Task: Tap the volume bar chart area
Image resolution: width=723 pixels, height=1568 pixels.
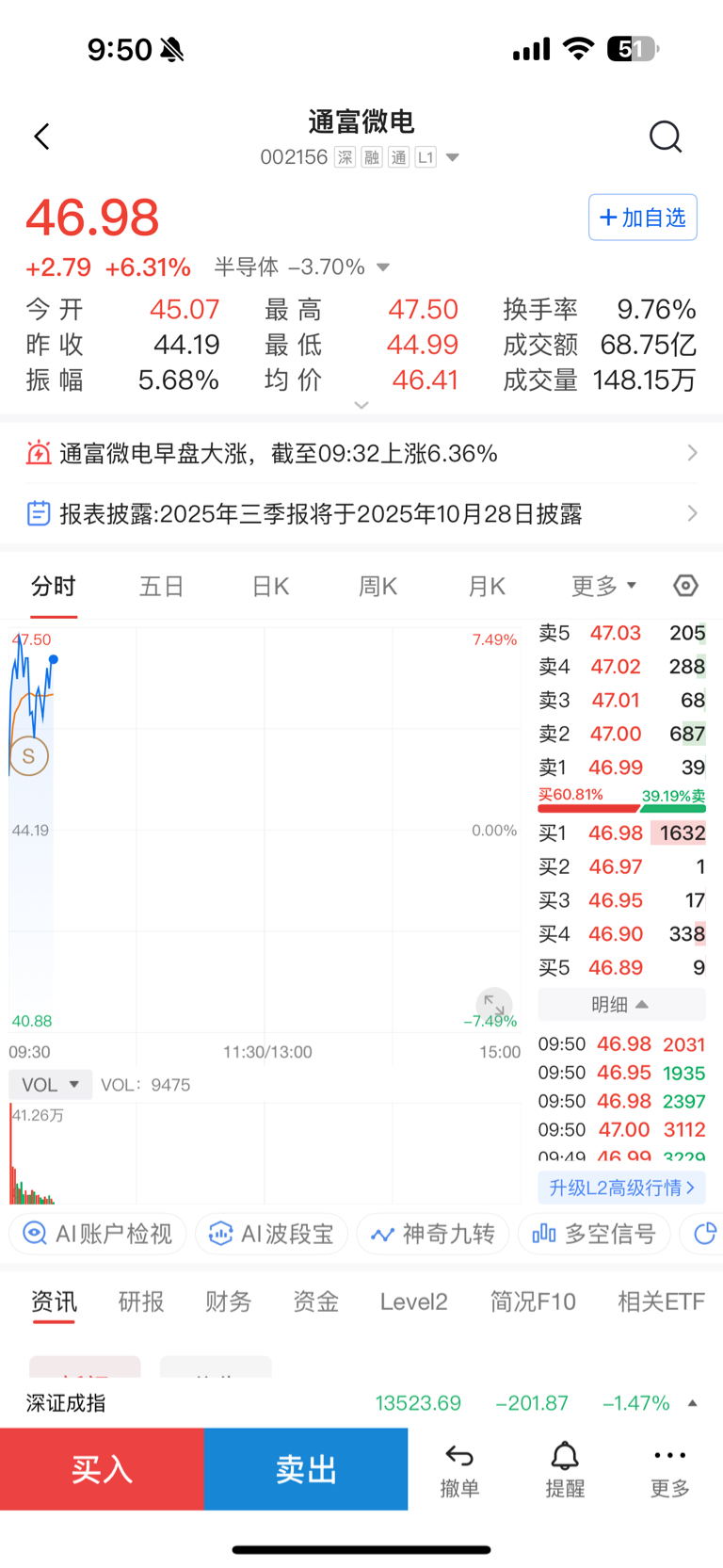Action: point(265,1154)
